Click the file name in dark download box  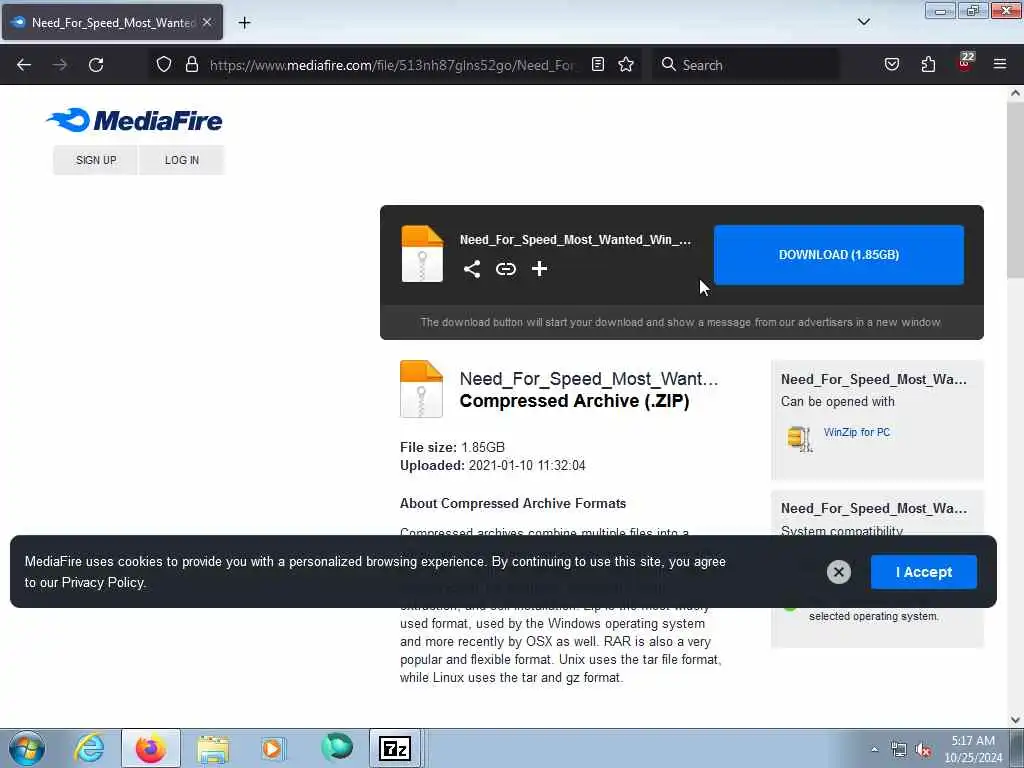[x=575, y=240]
